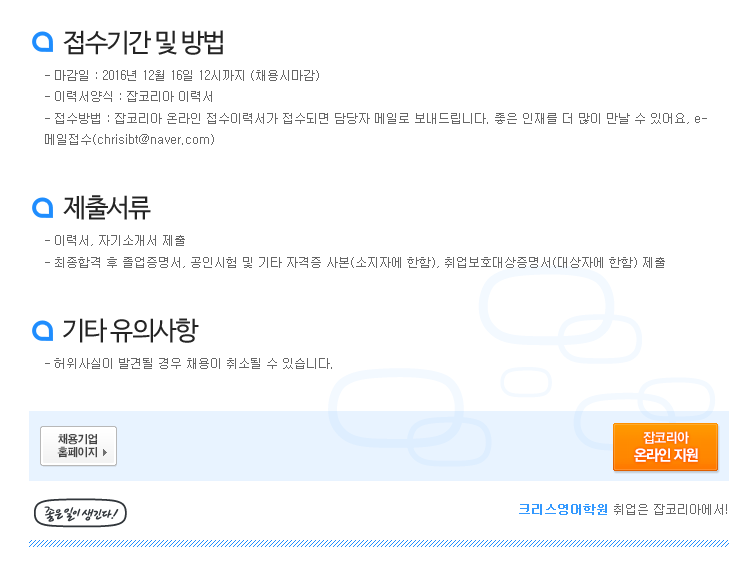Open the 크리스영어학원 link

(x=563, y=509)
